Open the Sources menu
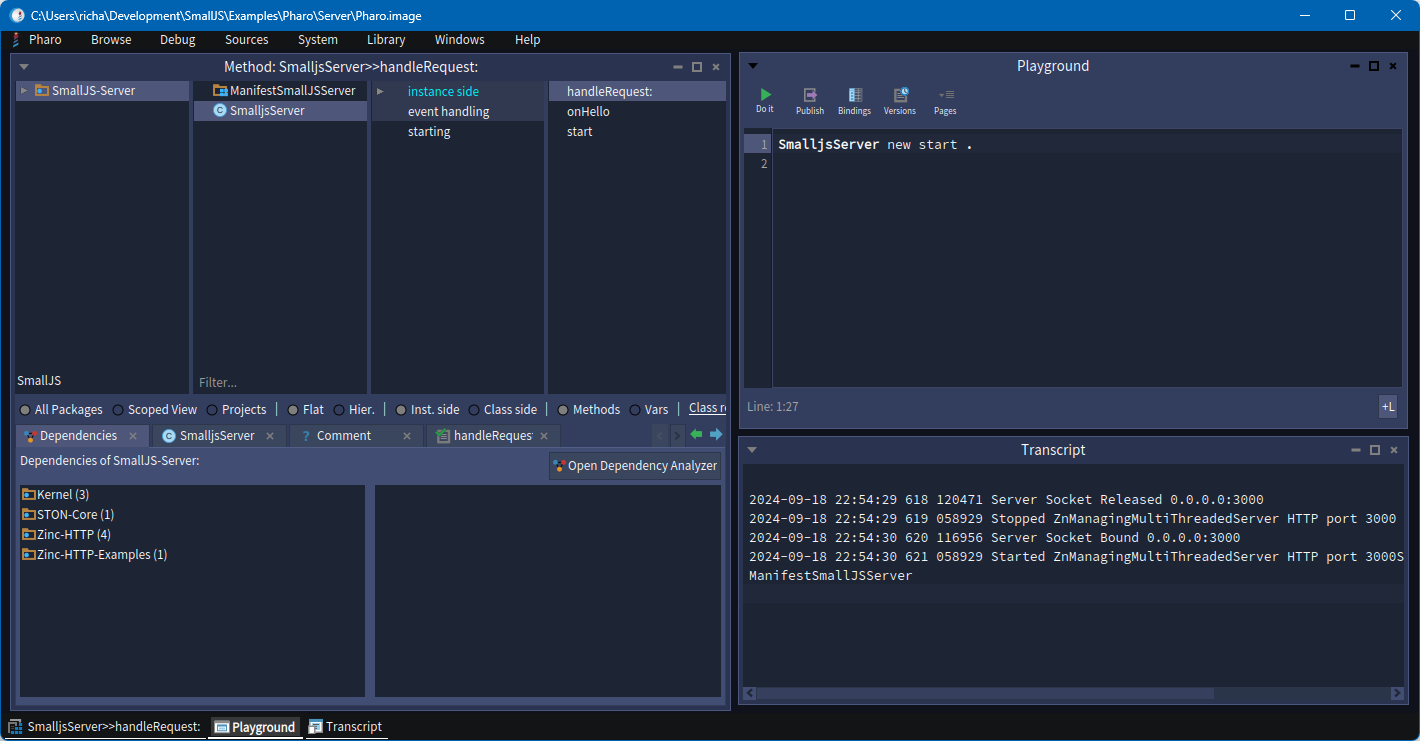This screenshot has width=1420, height=741. (x=247, y=40)
